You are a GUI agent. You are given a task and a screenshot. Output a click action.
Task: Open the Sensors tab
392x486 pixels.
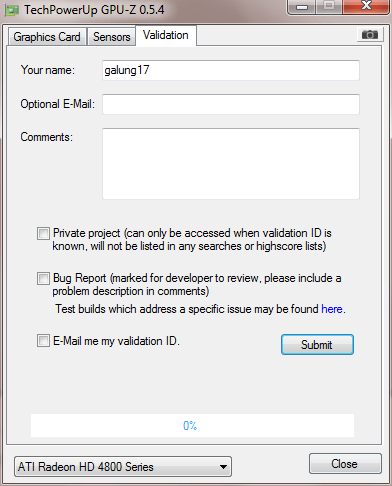pos(111,37)
